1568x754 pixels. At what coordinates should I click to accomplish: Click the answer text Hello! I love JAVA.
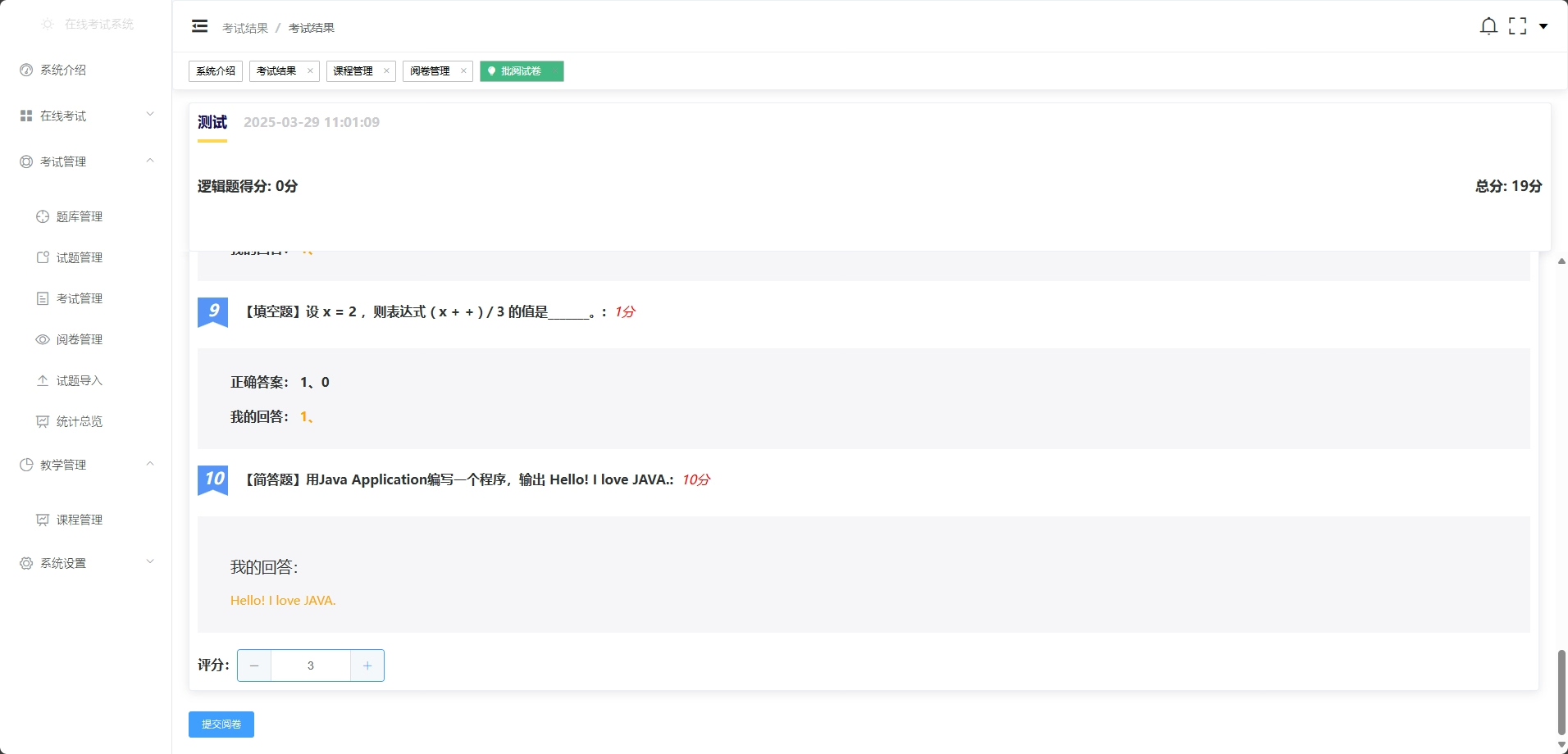(283, 601)
